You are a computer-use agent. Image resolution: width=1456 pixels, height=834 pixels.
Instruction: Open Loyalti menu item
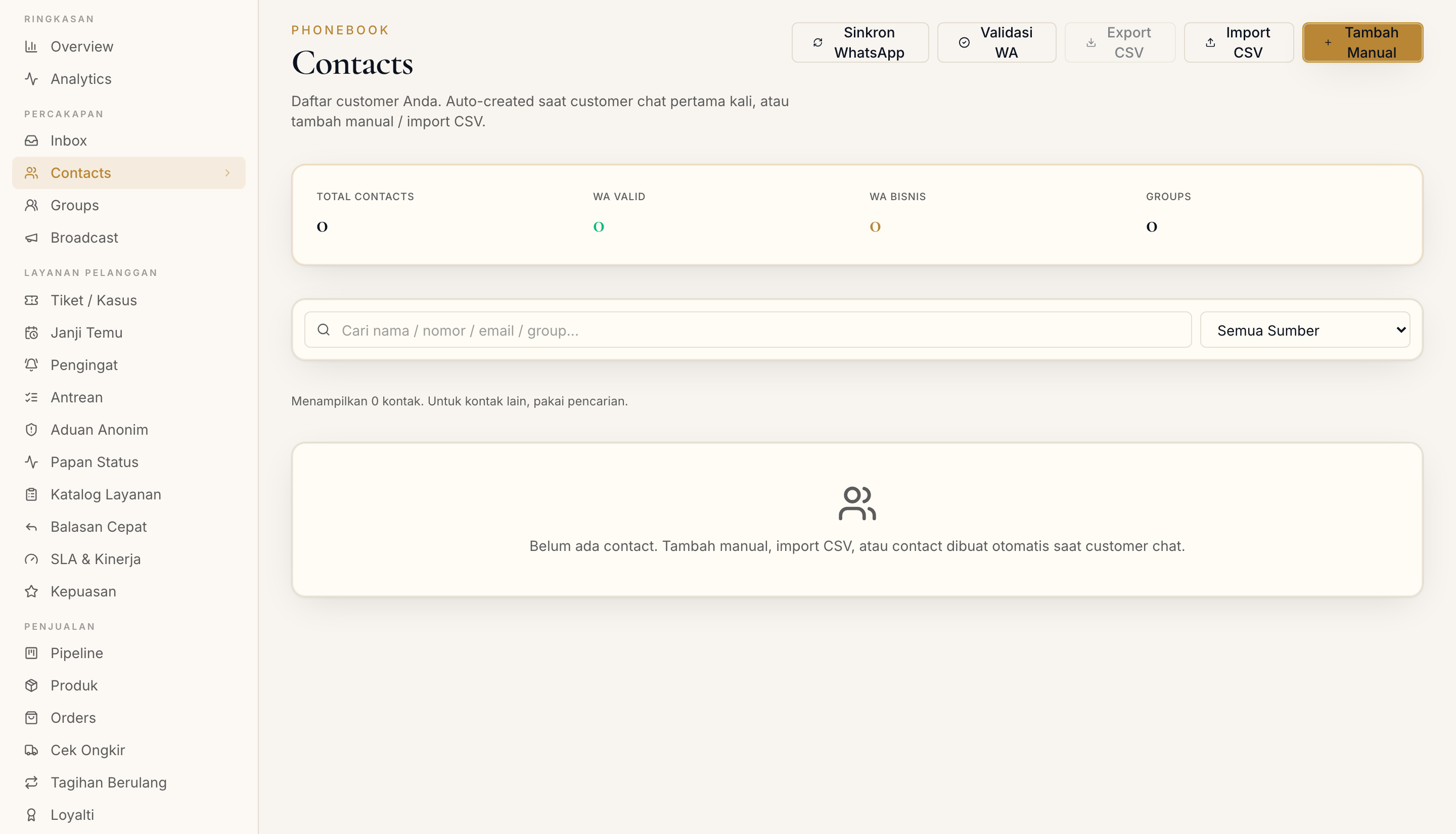pyautogui.click(x=129, y=815)
